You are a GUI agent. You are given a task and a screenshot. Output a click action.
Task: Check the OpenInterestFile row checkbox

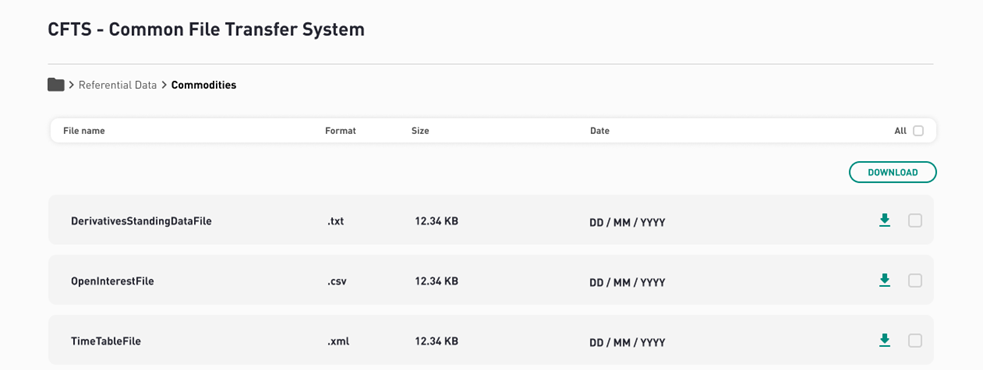tap(915, 280)
